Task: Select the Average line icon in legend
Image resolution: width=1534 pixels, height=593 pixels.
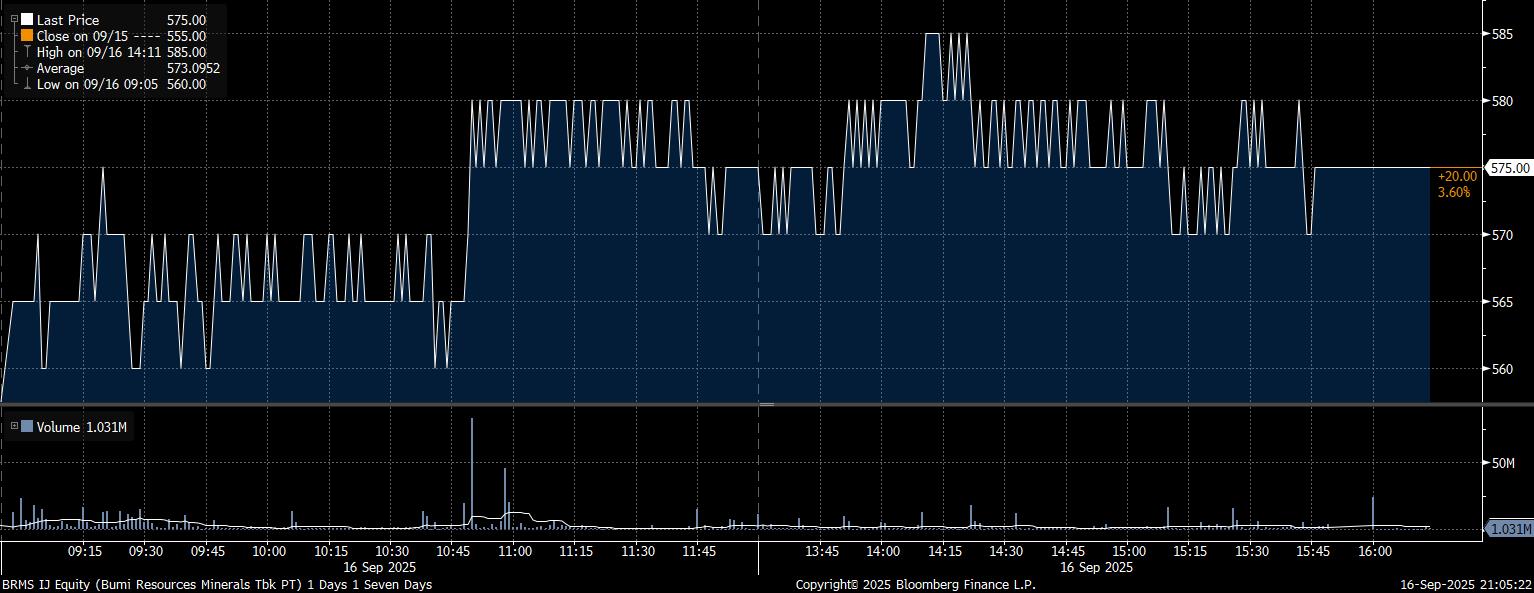Action: (x=27, y=68)
